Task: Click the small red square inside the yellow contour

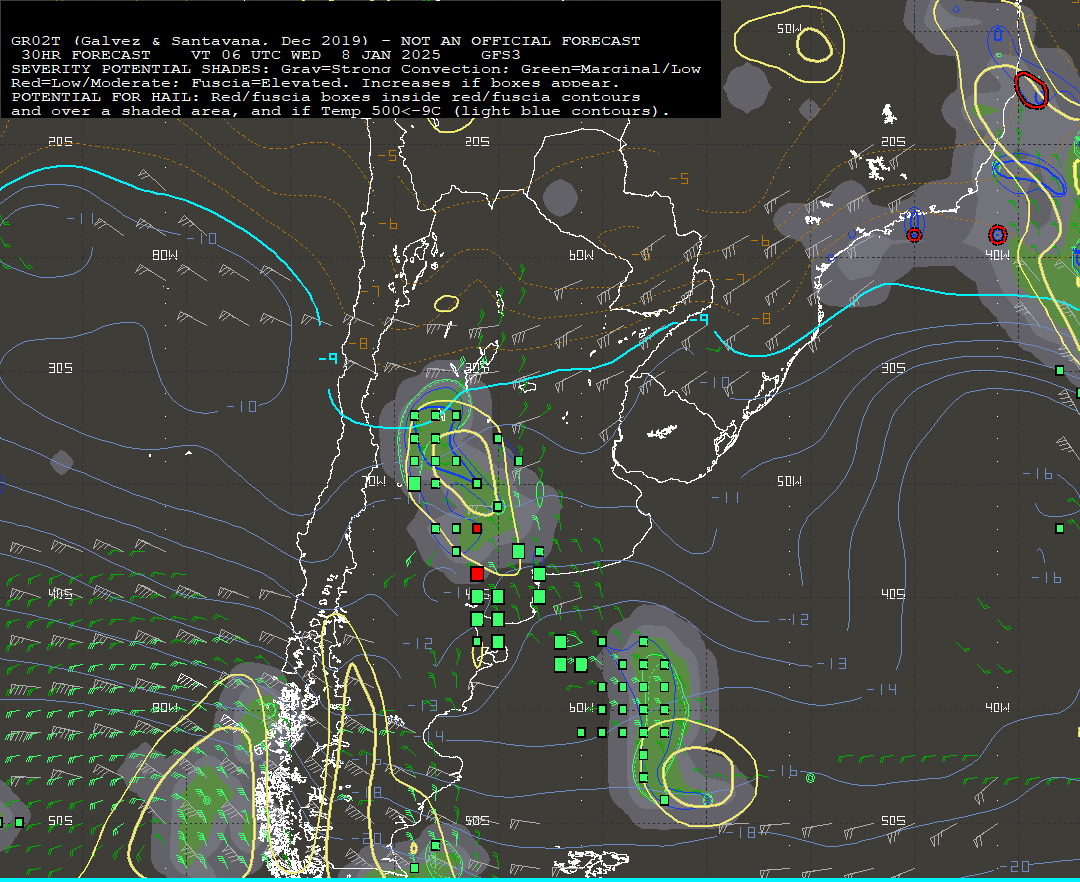Action: (x=477, y=528)
